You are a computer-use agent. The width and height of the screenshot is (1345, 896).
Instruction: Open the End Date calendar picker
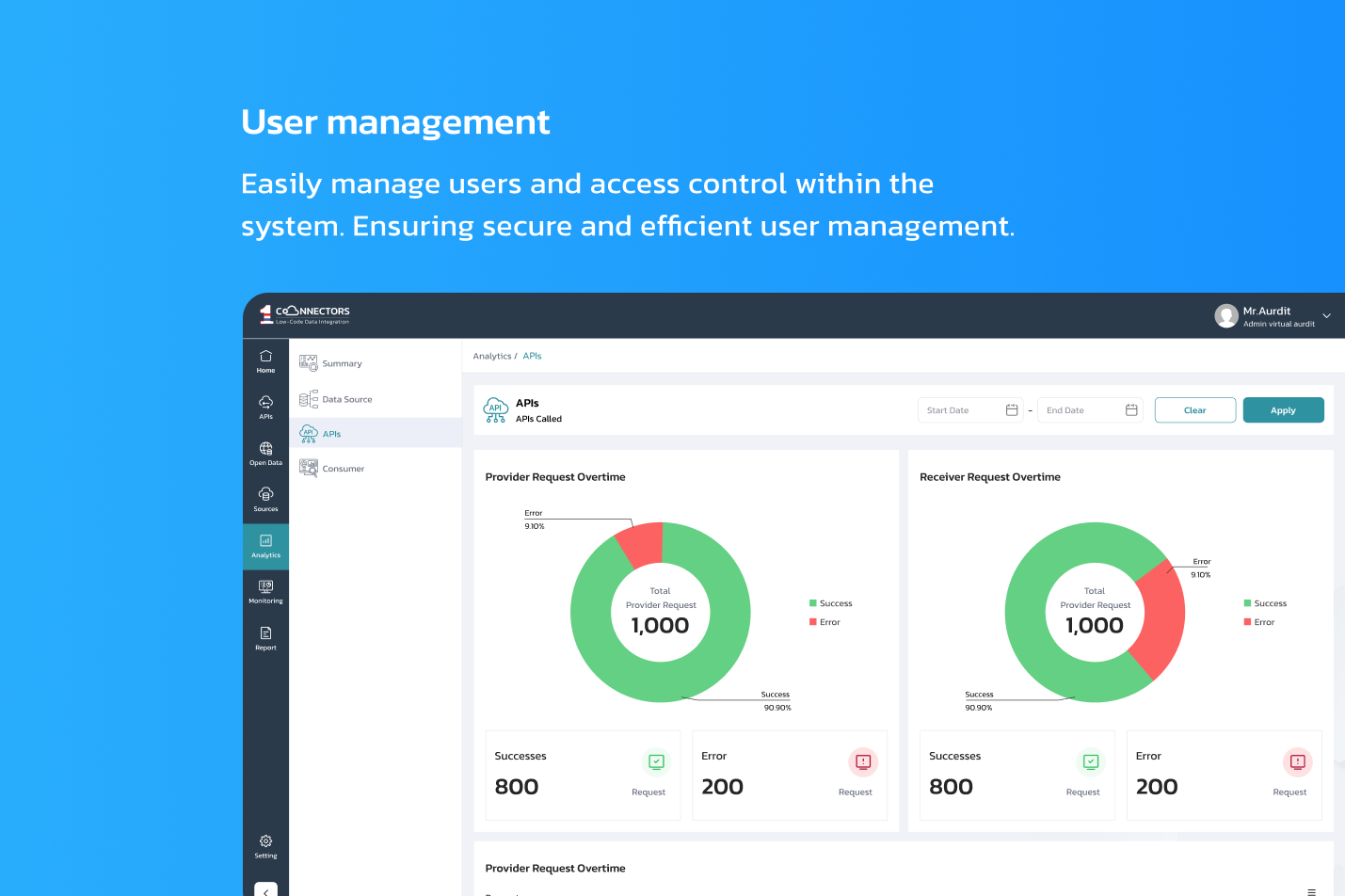point(1131,410)
